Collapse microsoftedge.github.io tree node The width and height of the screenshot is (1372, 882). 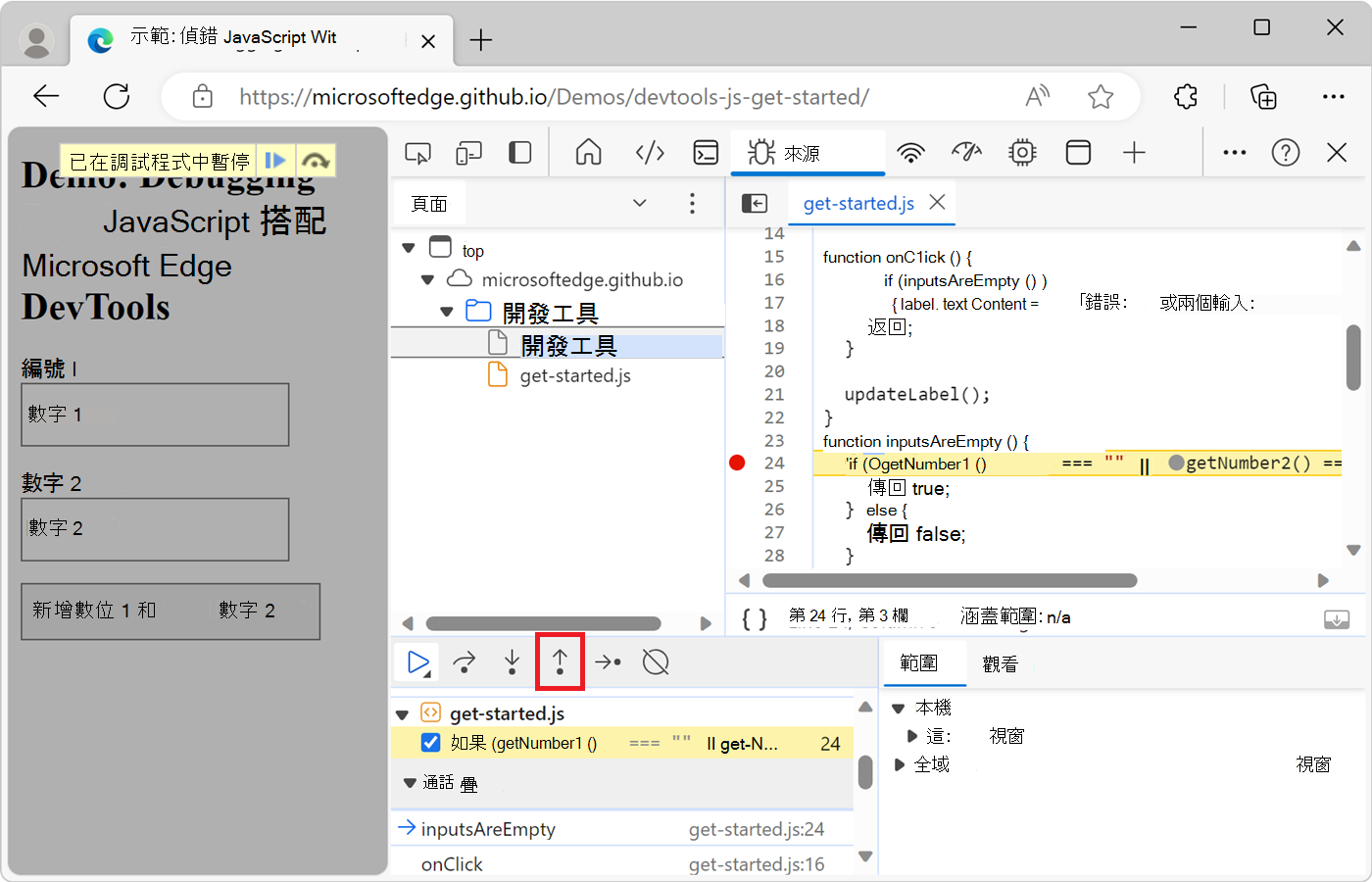coord(427,280)
